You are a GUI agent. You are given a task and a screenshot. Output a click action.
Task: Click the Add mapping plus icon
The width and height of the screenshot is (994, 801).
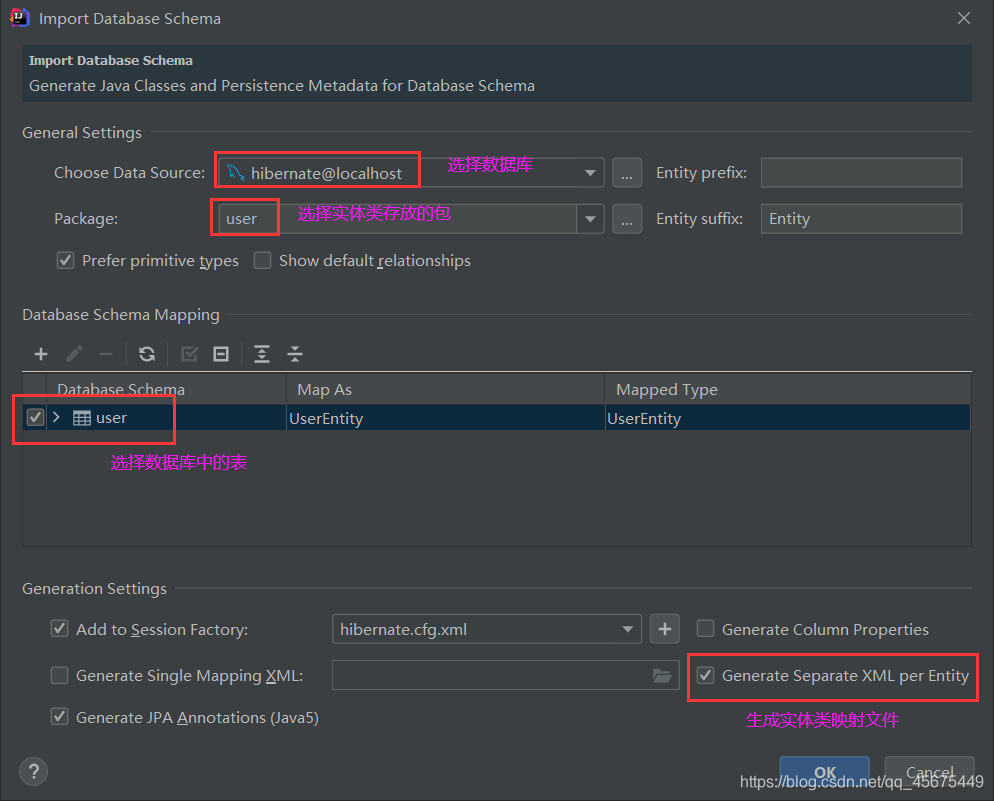[40, 354]
